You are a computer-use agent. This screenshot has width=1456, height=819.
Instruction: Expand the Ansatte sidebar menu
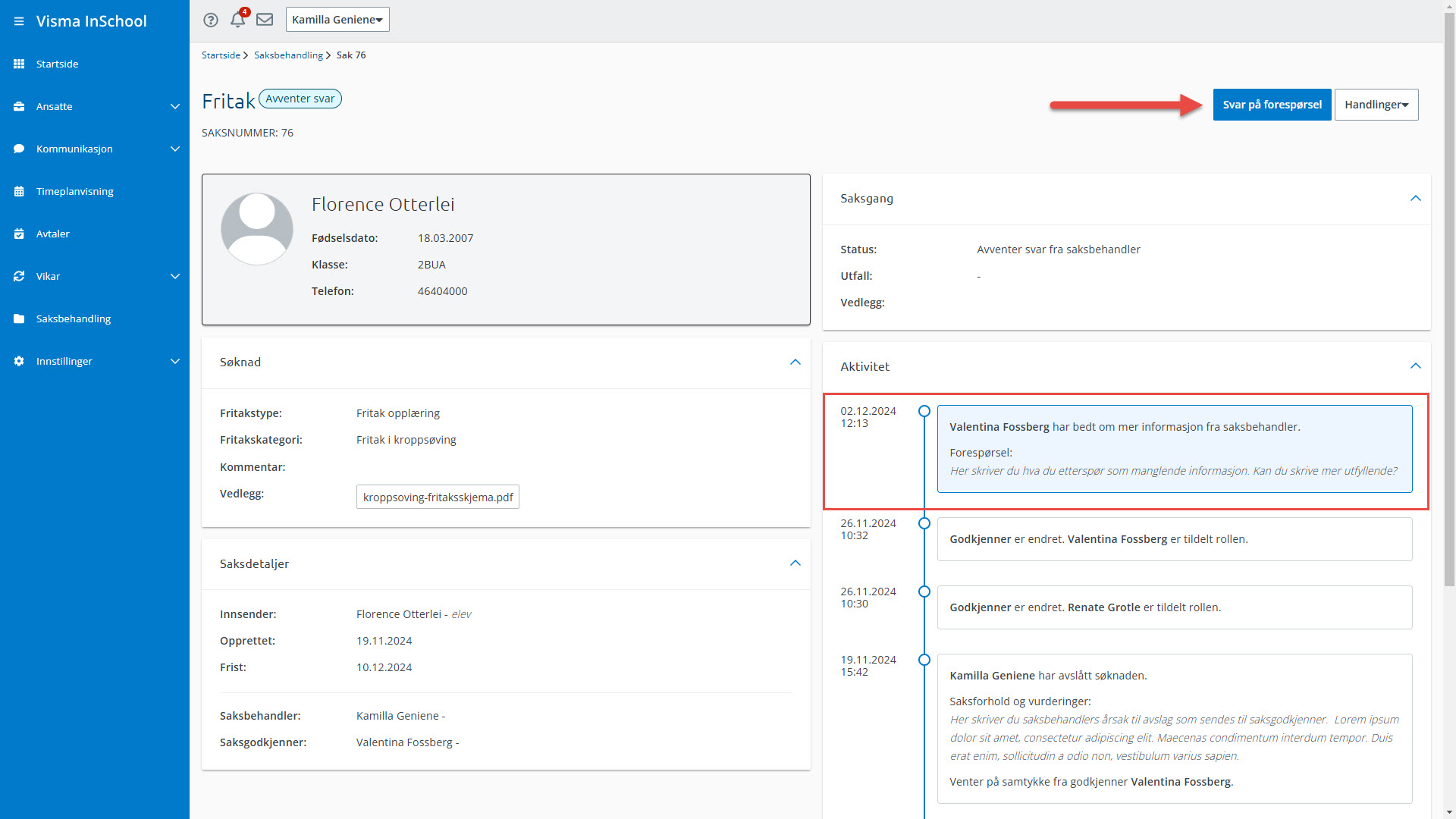[x=174, y=106]
